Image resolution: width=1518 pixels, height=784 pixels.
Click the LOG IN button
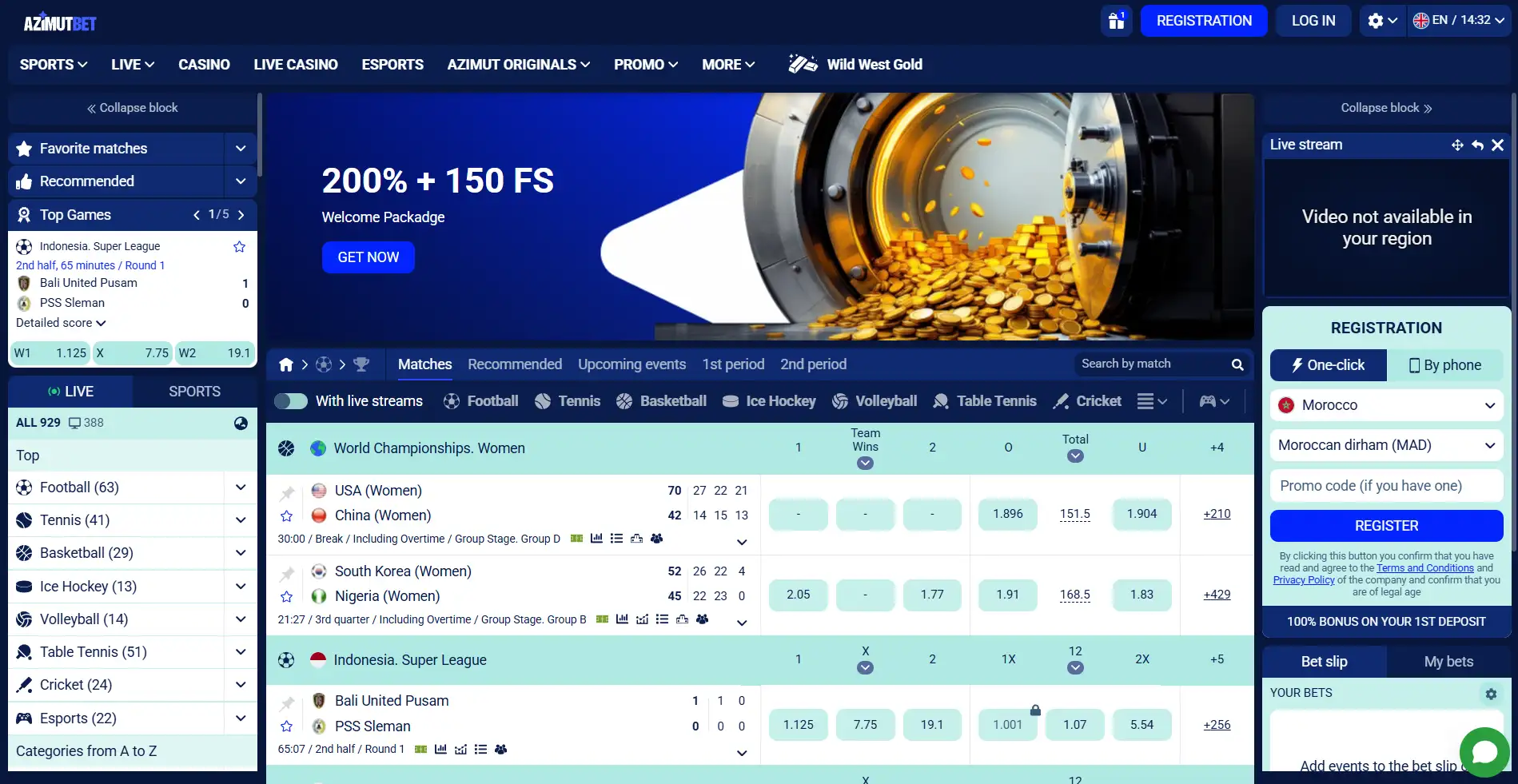coord(1313,21)
